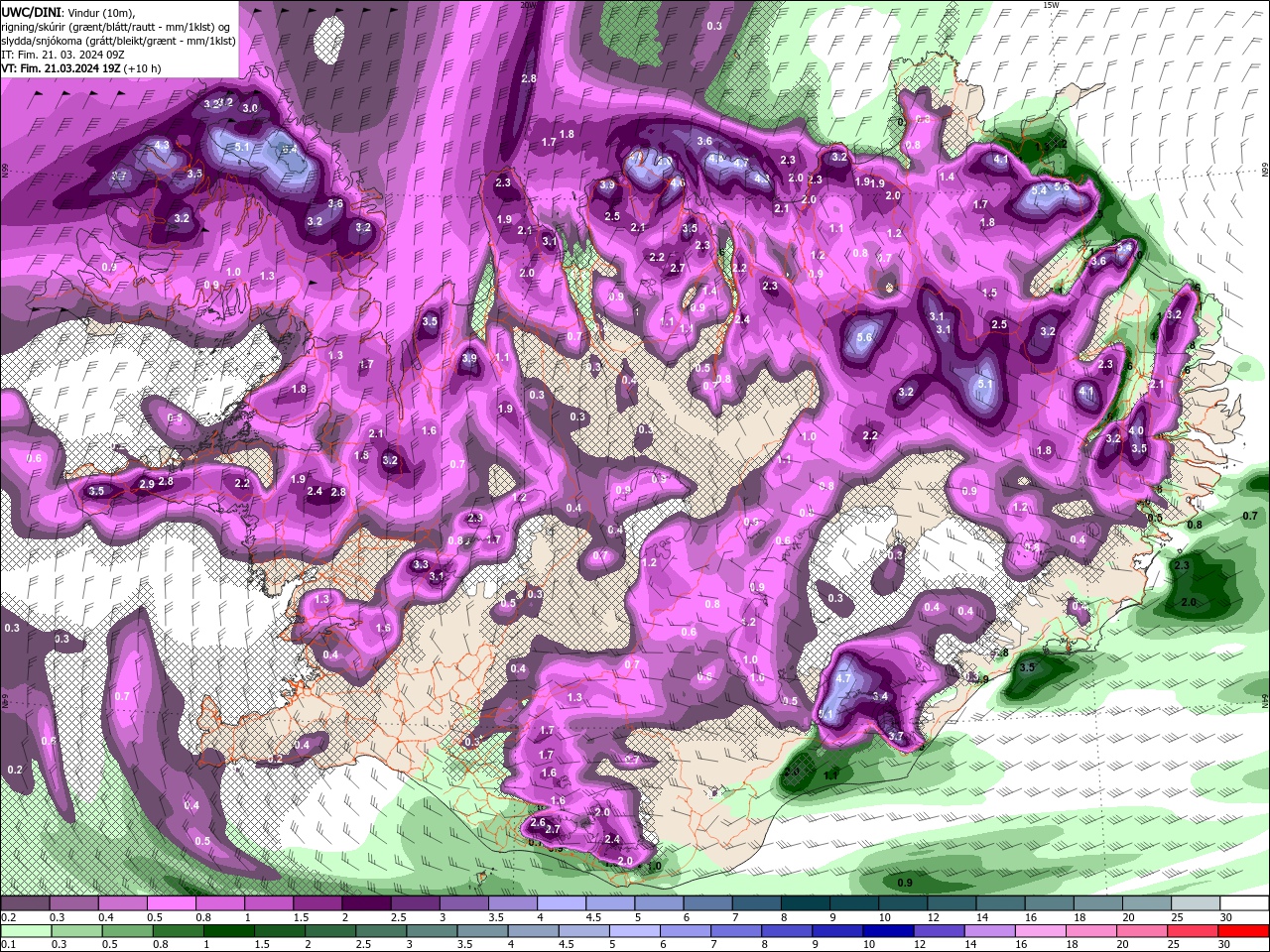Image resolution: width=1270 pixels, height=952 pixels.
Task: Pick the lower scale bright red swatch for 30
Action: [x=1245, y=931]
